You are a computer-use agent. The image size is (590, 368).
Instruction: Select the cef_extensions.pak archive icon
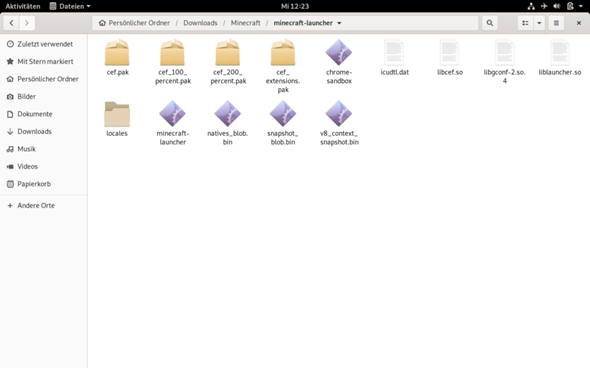click(x=283, y=52)
